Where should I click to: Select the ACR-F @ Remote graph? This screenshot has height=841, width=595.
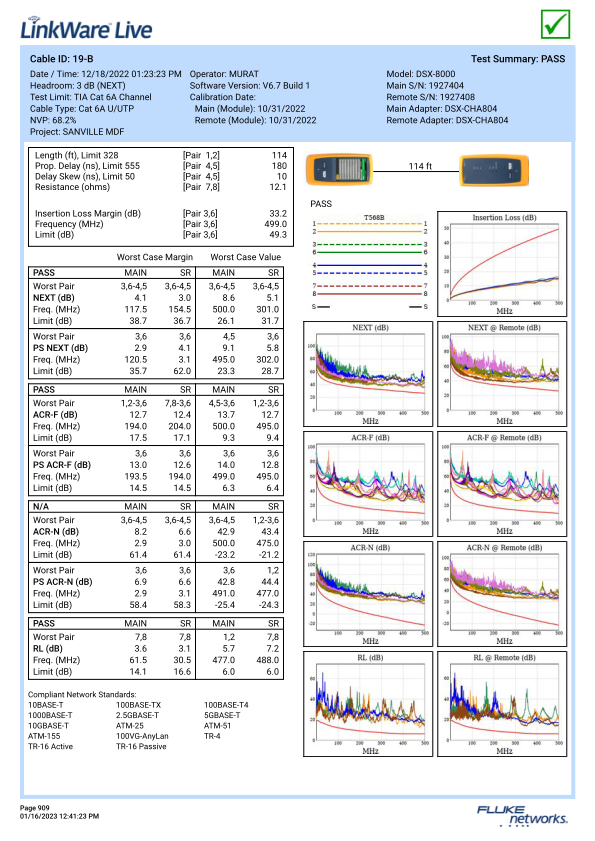coord(502,484)
